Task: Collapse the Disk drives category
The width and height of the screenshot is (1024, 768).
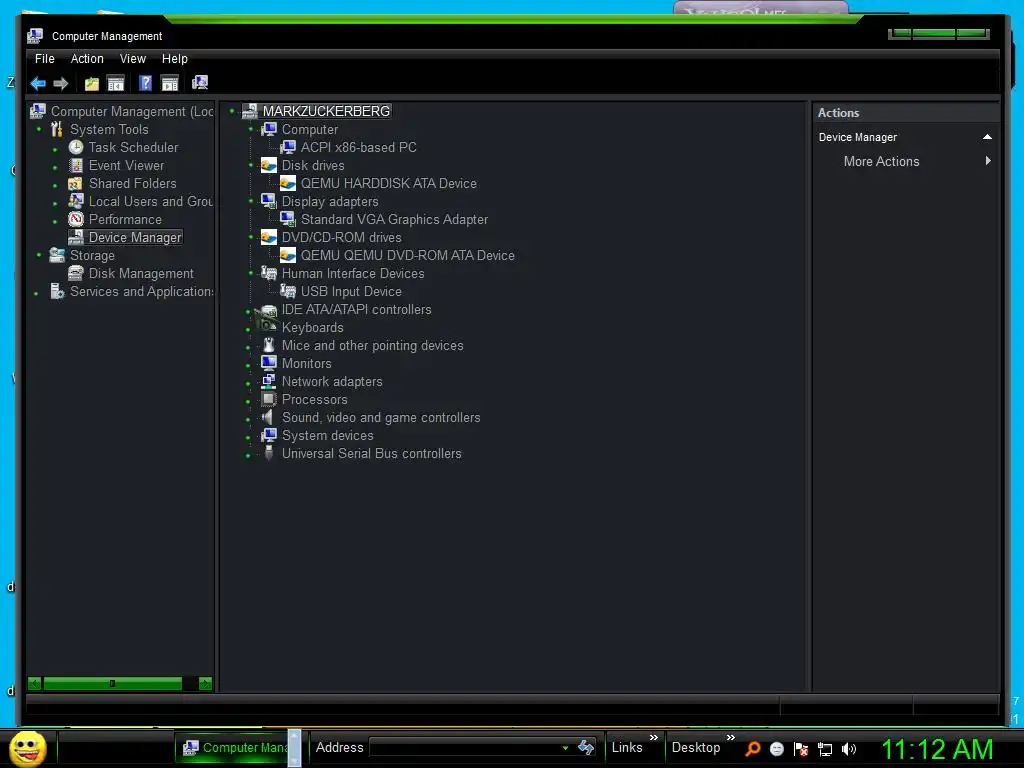Action: 251,165
